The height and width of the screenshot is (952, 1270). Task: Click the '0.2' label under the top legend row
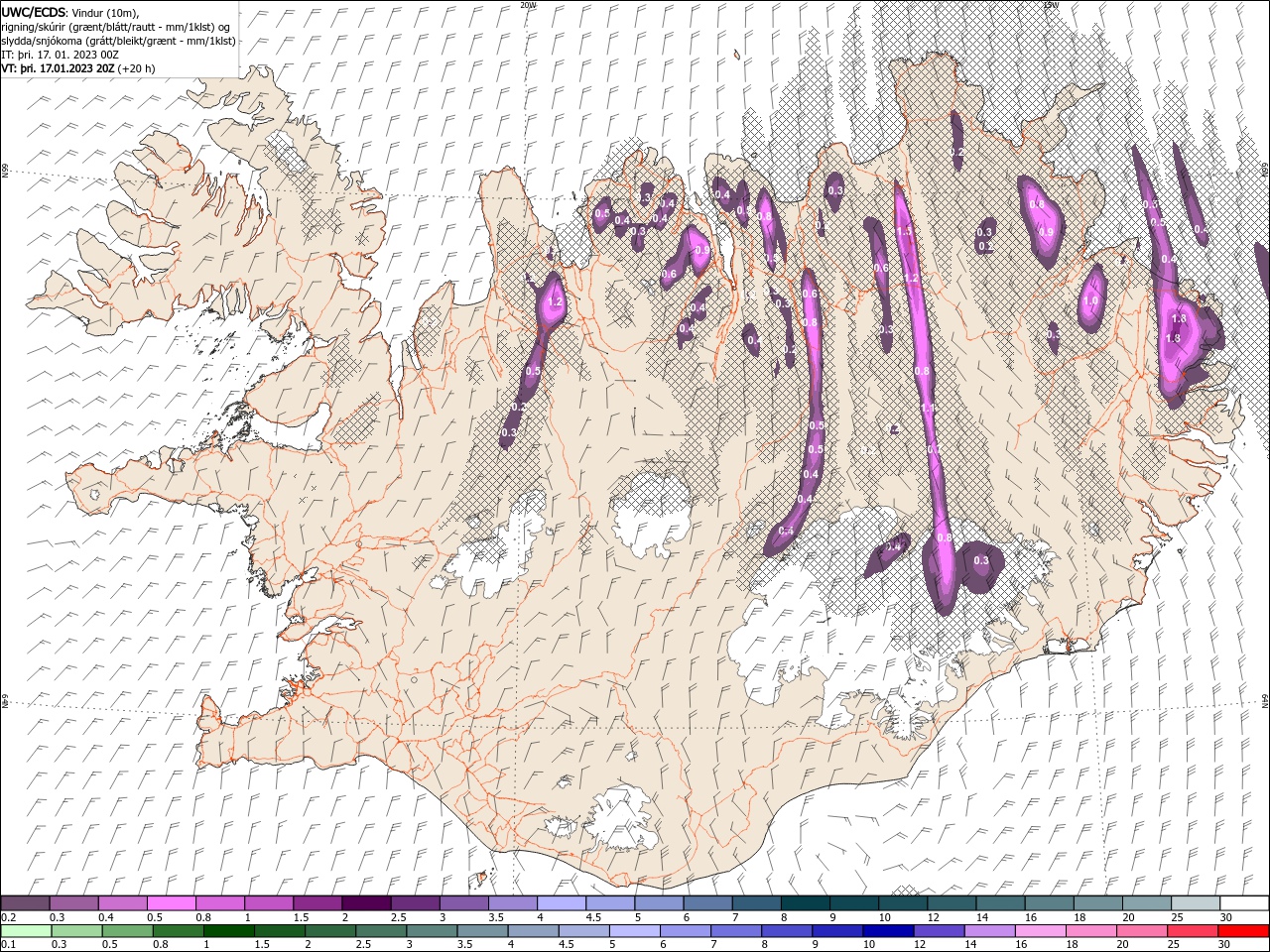coord(8,917)
